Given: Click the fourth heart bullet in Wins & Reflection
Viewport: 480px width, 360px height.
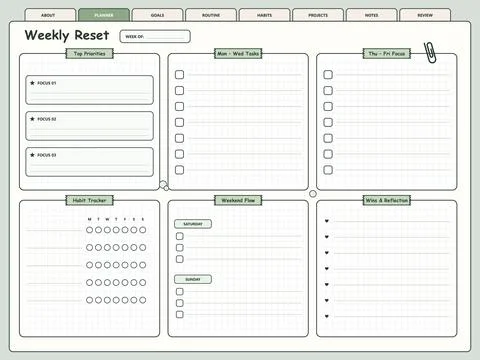Looking at the screenshot, I should 327,268.
